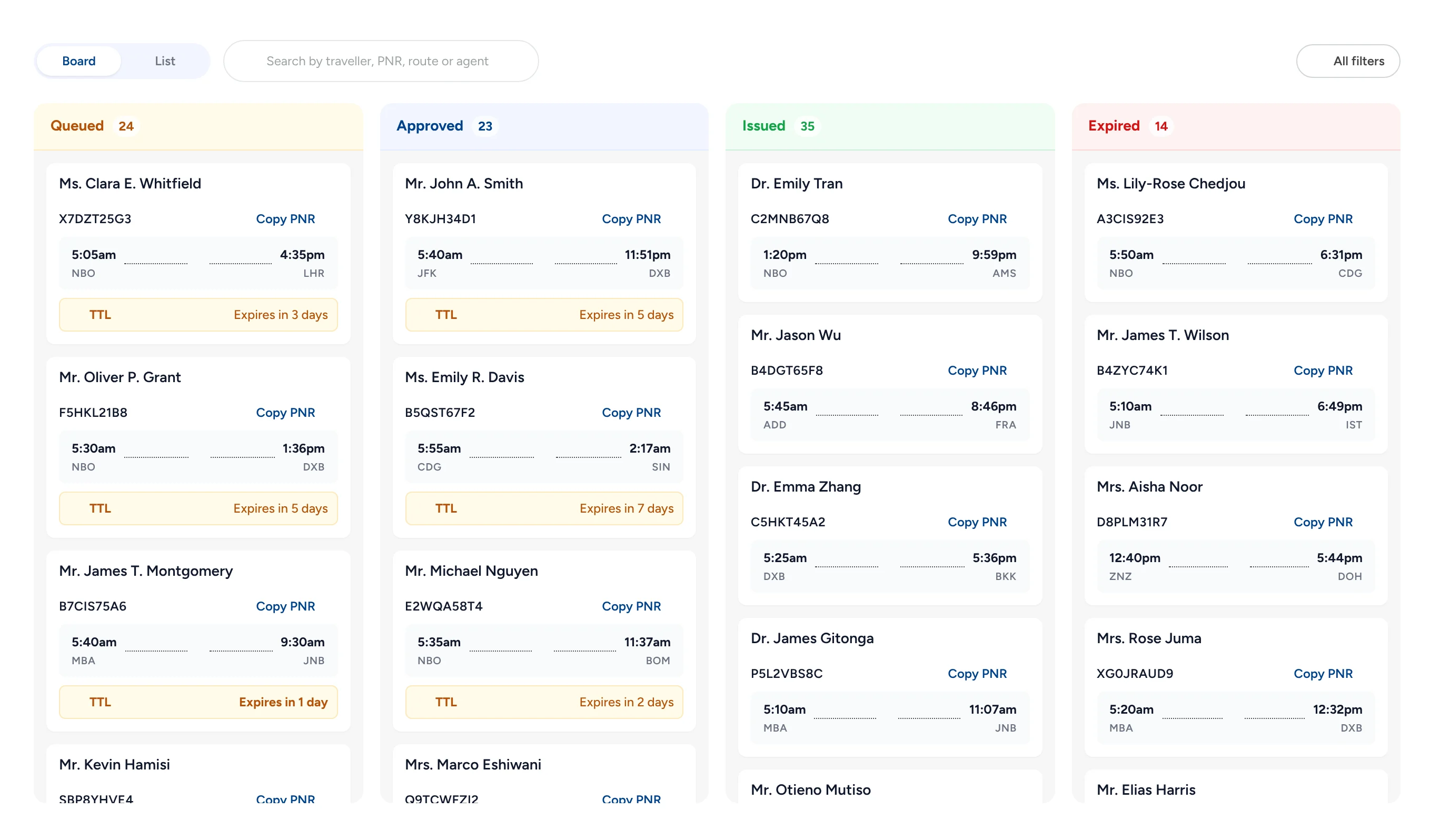Select the Approved column header
The image size is (1430, 840).
click(x=544, y=126)
